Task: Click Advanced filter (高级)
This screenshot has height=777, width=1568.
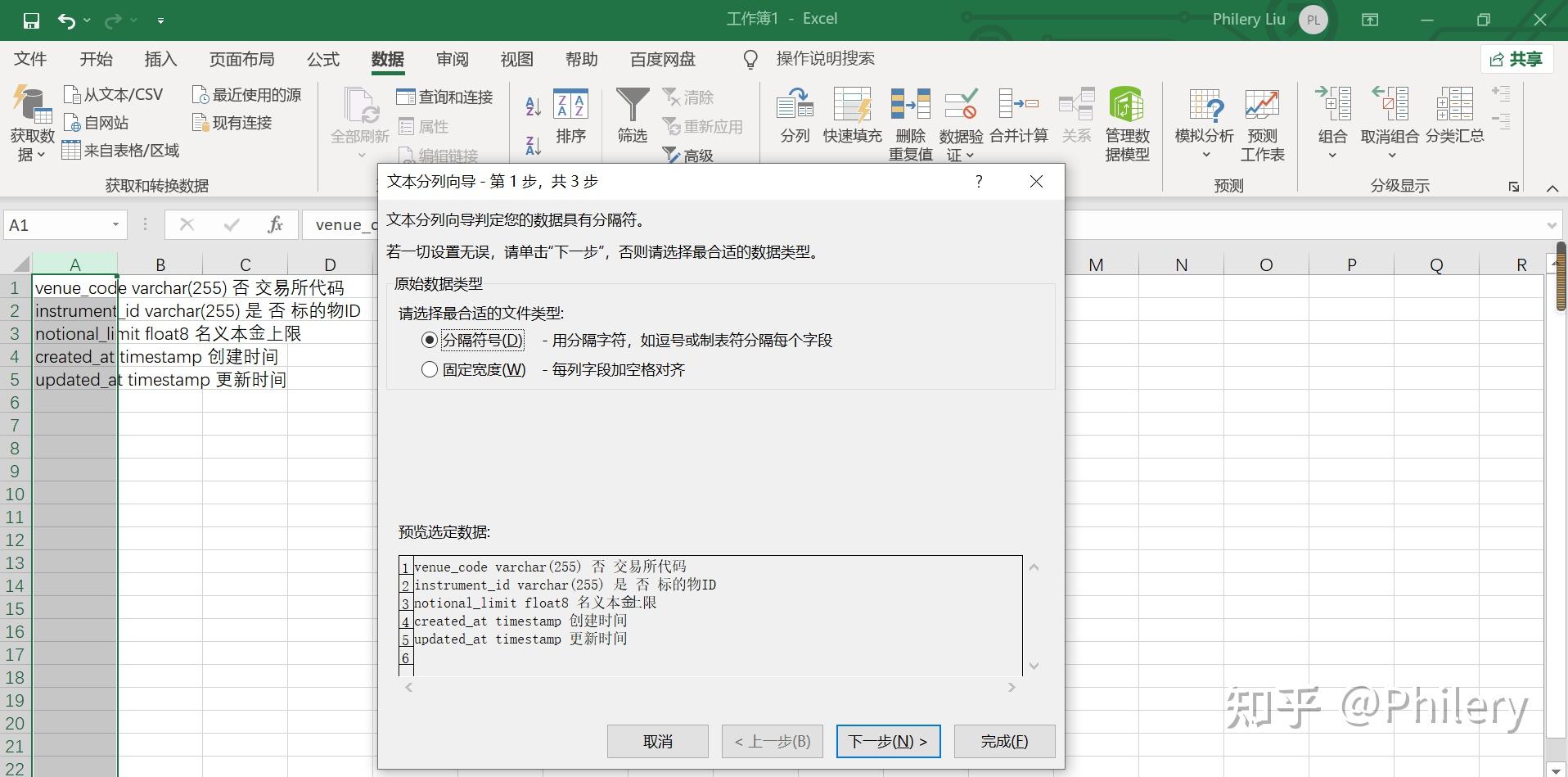Action: [688, 155]
